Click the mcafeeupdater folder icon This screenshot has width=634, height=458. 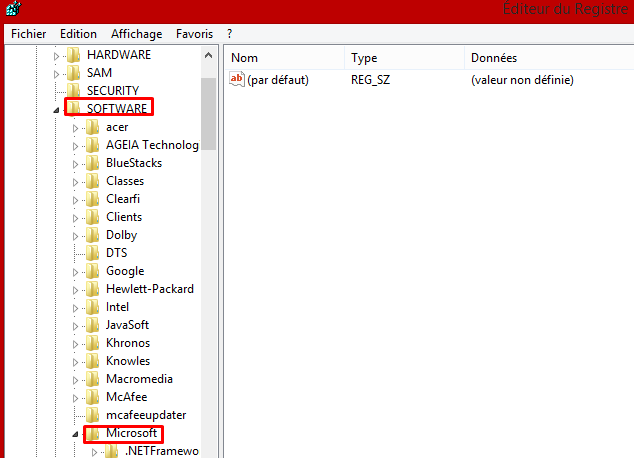click(x=93, y=415)
